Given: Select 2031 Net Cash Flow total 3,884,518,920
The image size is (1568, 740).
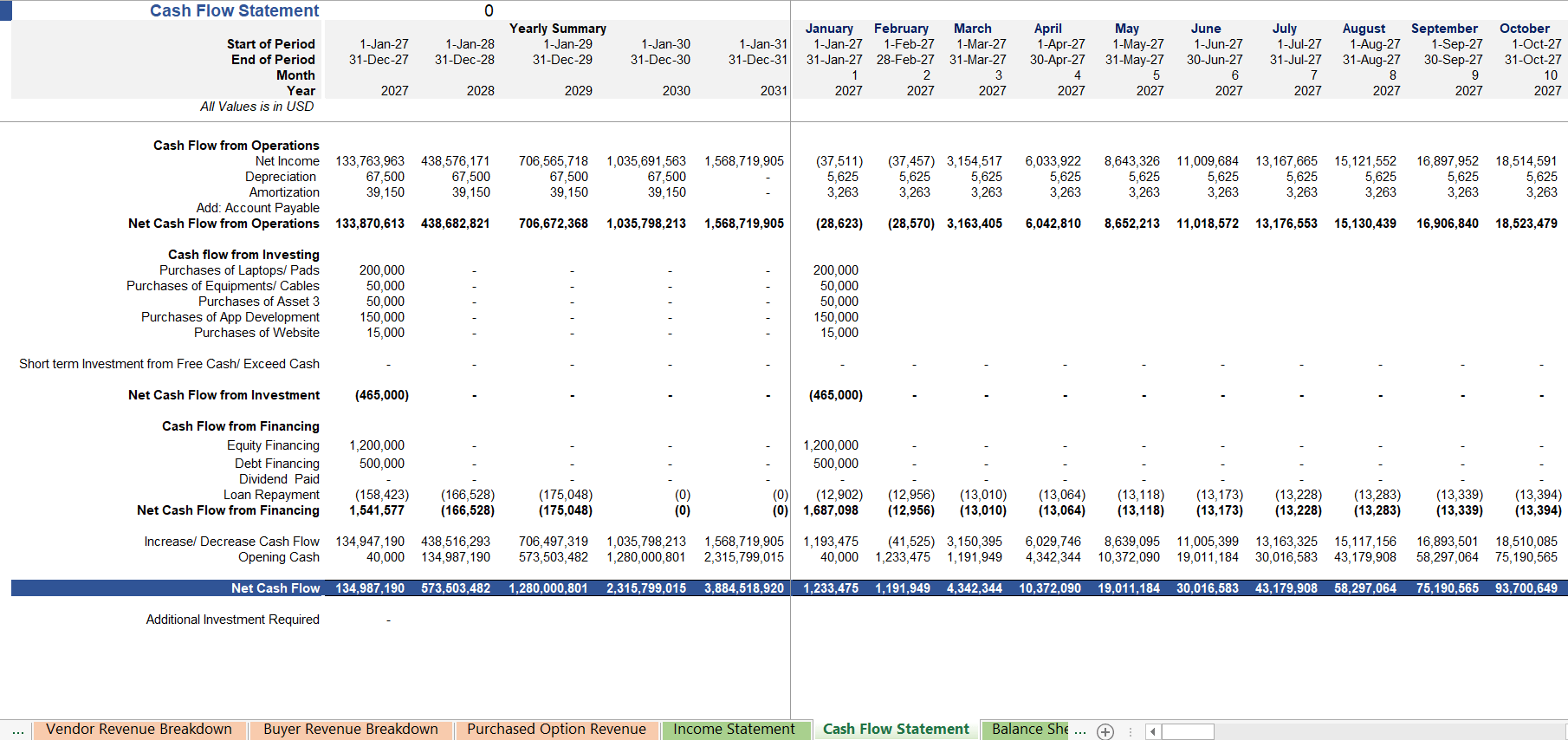Looking at the screenshot, I should 744,588.
